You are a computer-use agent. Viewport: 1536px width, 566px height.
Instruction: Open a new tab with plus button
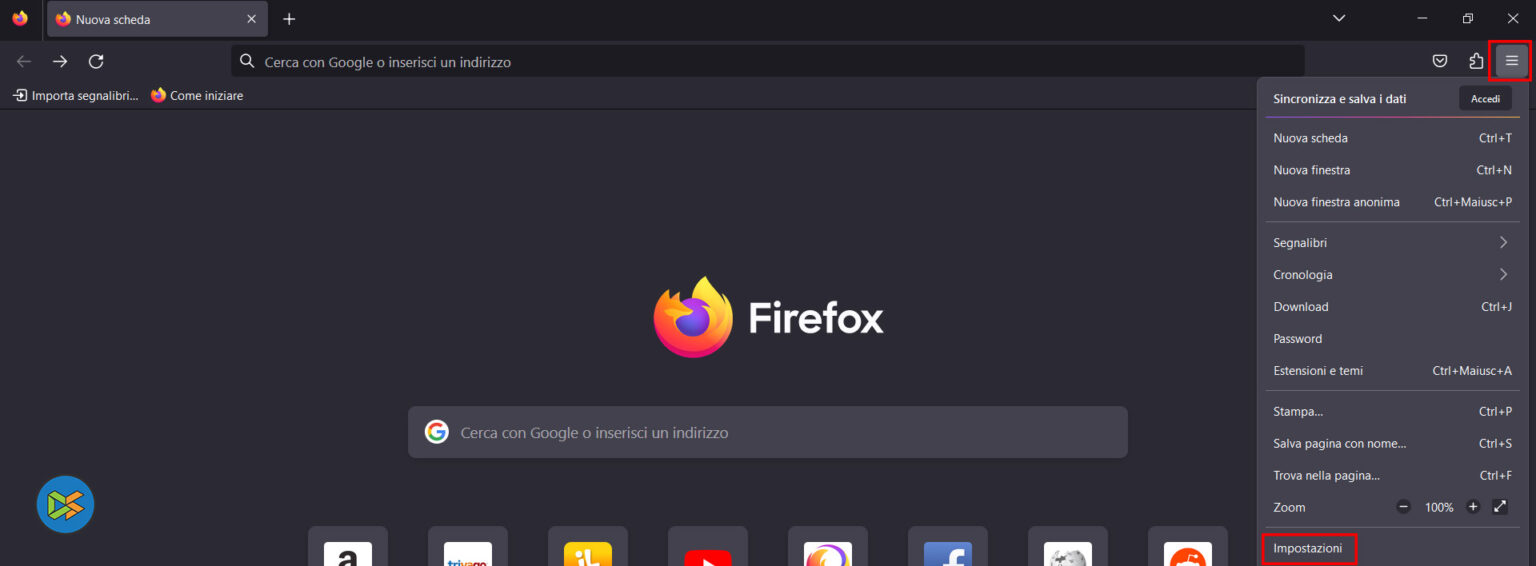pyautogui.click(x=289, y=19)
